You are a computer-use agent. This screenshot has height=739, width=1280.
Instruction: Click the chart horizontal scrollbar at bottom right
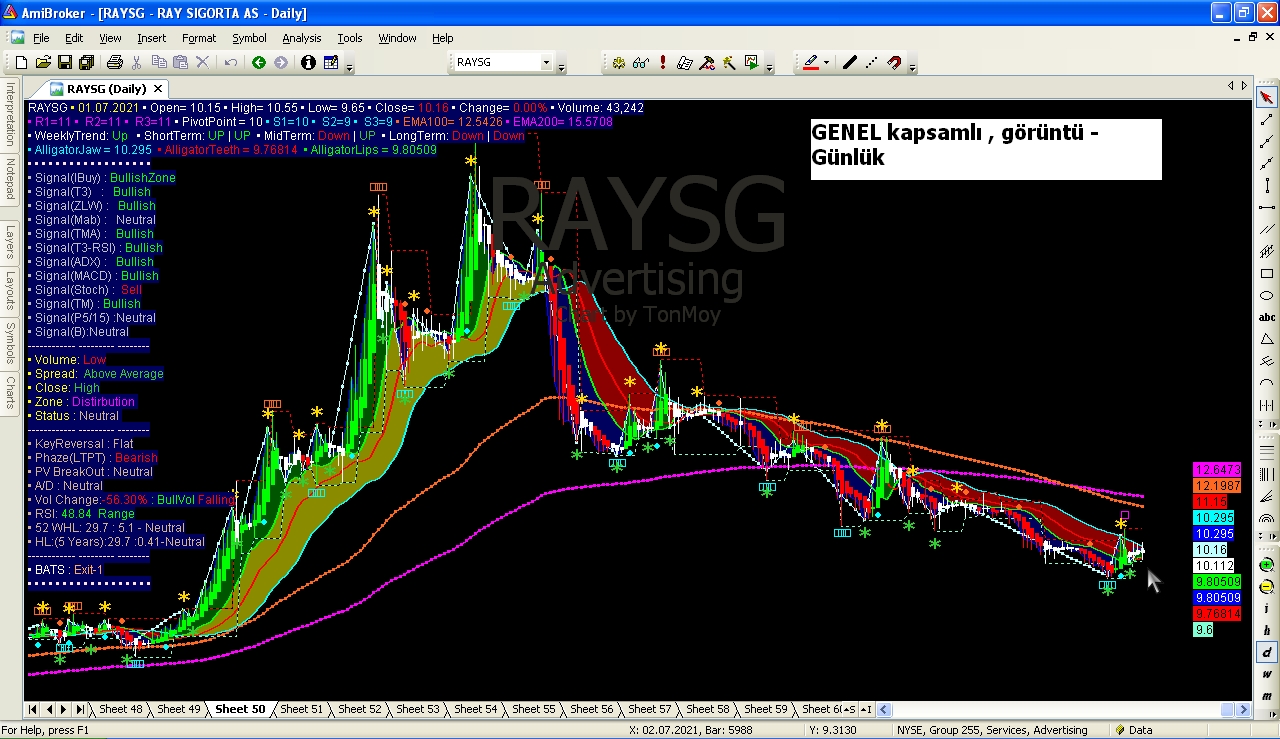[x=1064, y=709]
